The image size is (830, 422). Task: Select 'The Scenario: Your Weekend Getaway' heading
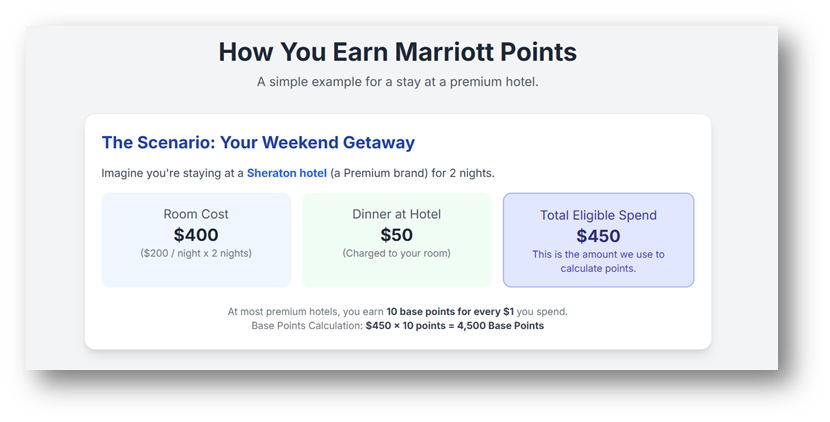[258, 143]
